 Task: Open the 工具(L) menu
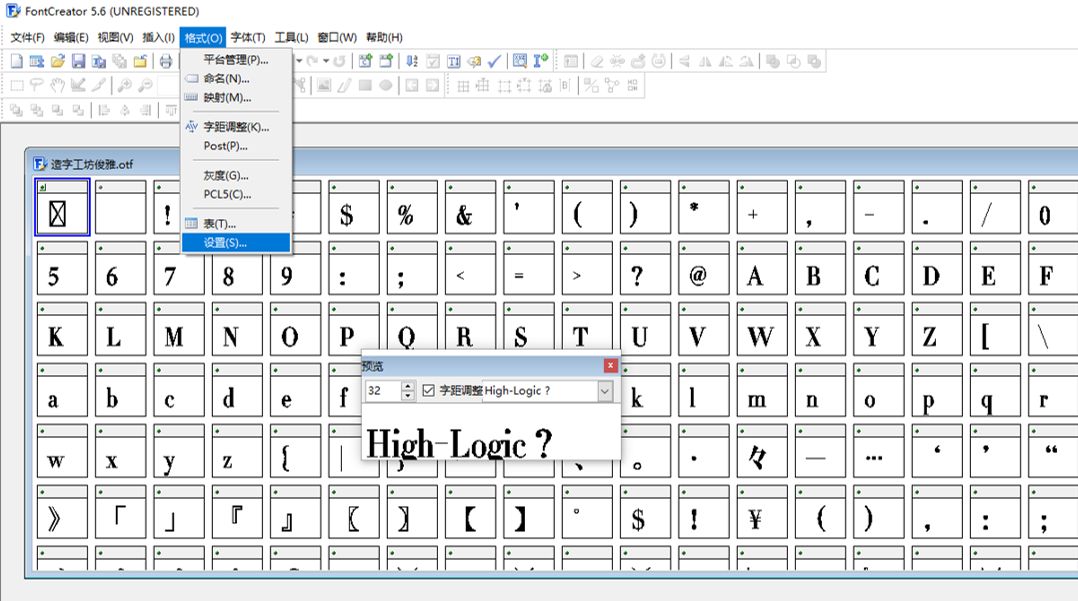pyautogui.click(x=292, y=37)
